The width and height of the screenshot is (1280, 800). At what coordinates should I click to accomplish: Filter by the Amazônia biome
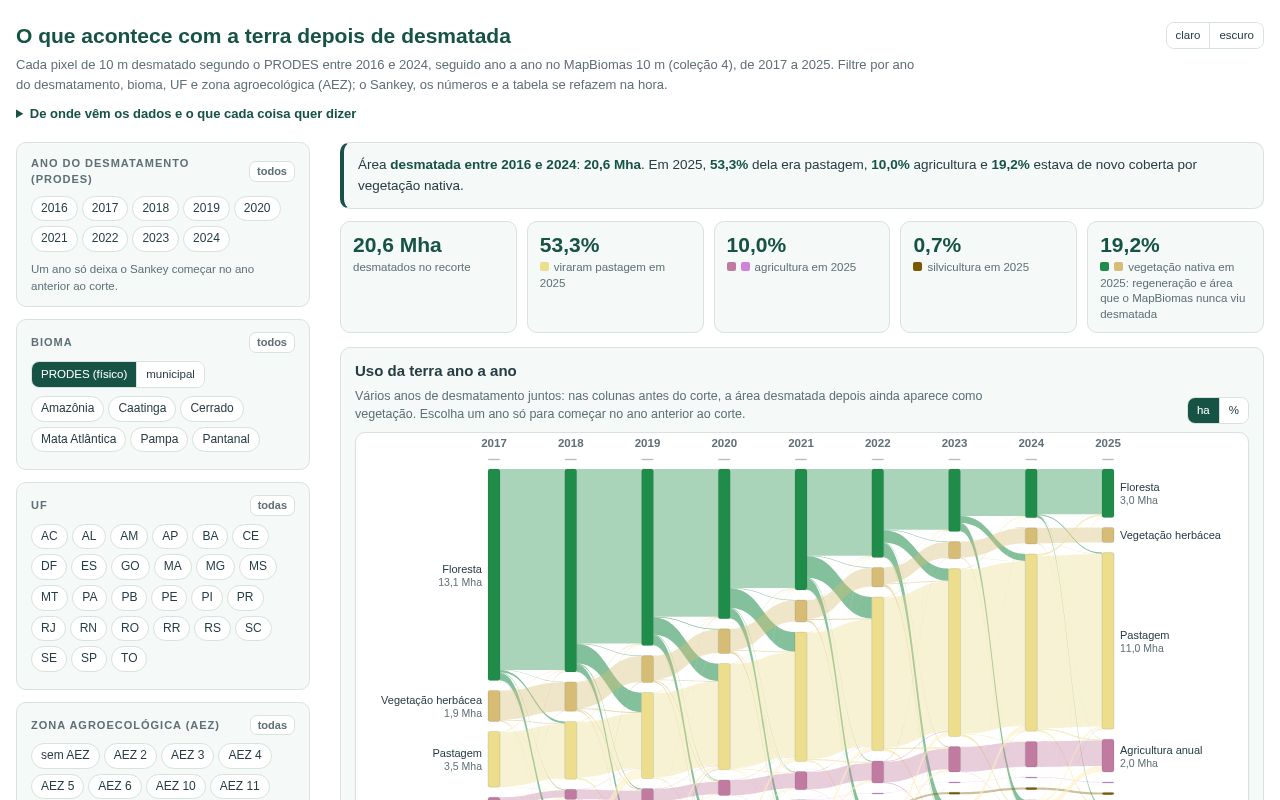pos(67,409)
